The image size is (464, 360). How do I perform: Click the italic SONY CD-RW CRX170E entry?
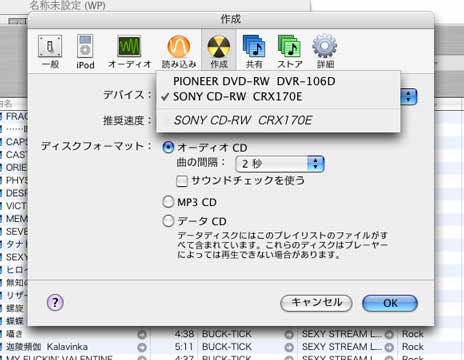pyautogui.click(x=278, y=120)
